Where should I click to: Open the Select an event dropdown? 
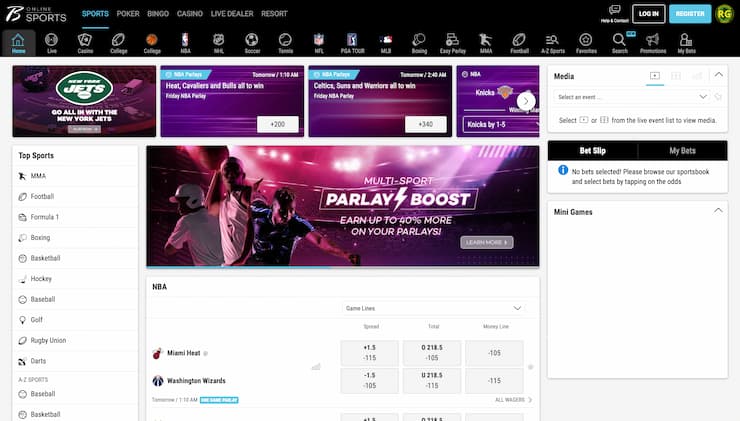[632, 97]
